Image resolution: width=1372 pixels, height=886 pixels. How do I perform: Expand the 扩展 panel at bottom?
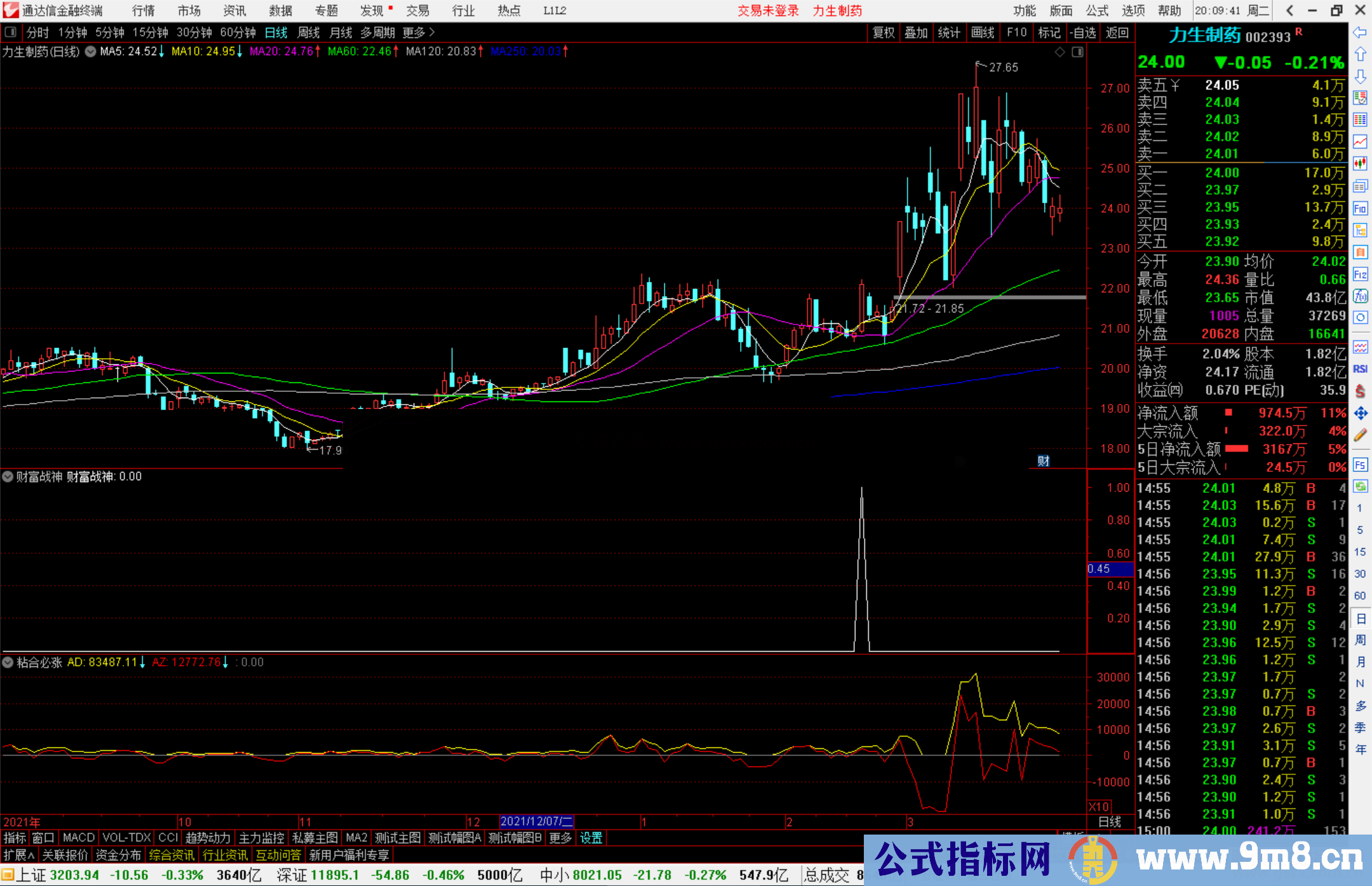(19, 855)
